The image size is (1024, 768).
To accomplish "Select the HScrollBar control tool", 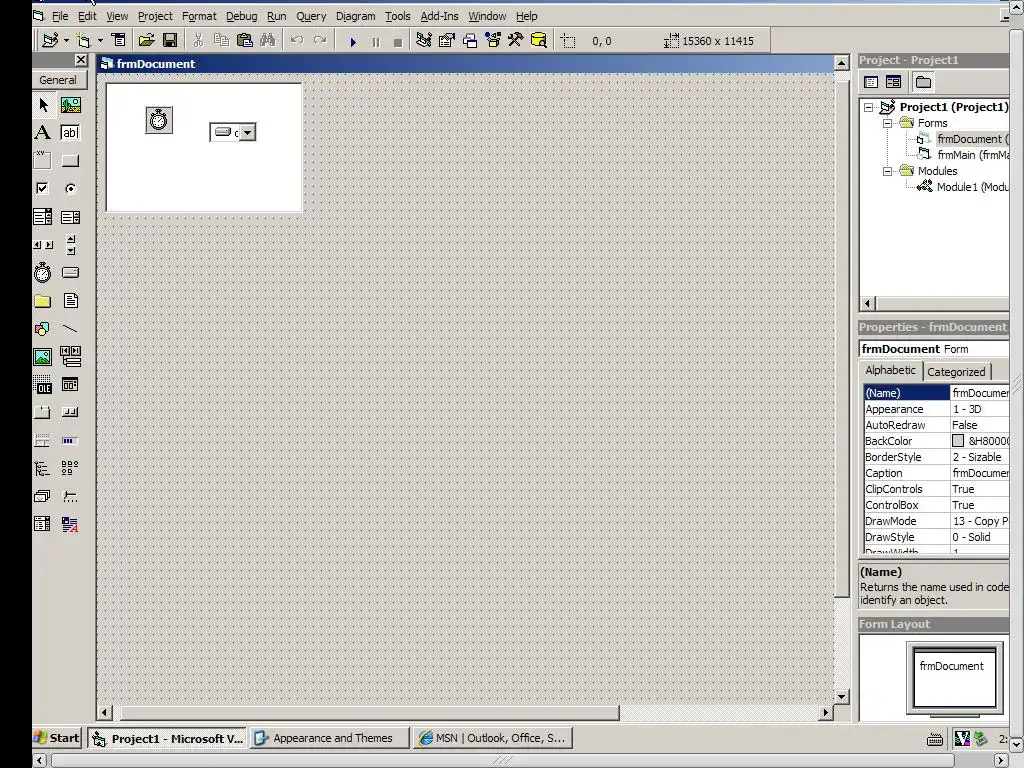I will coord(43,245).
